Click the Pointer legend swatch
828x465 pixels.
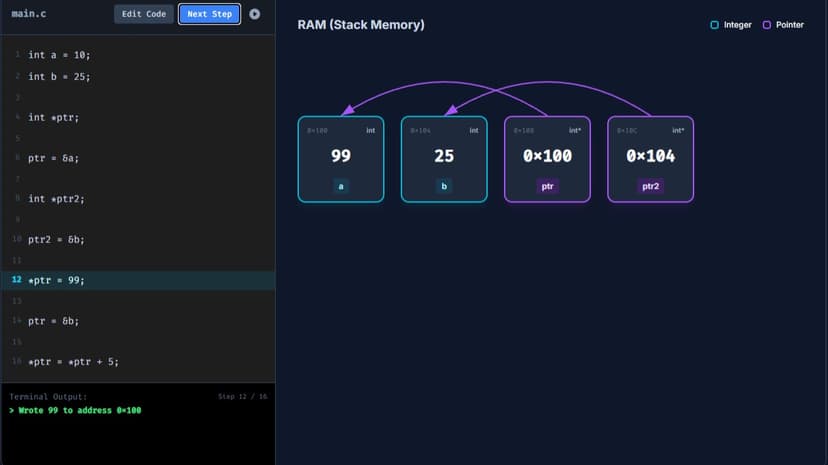coord(767,25)
